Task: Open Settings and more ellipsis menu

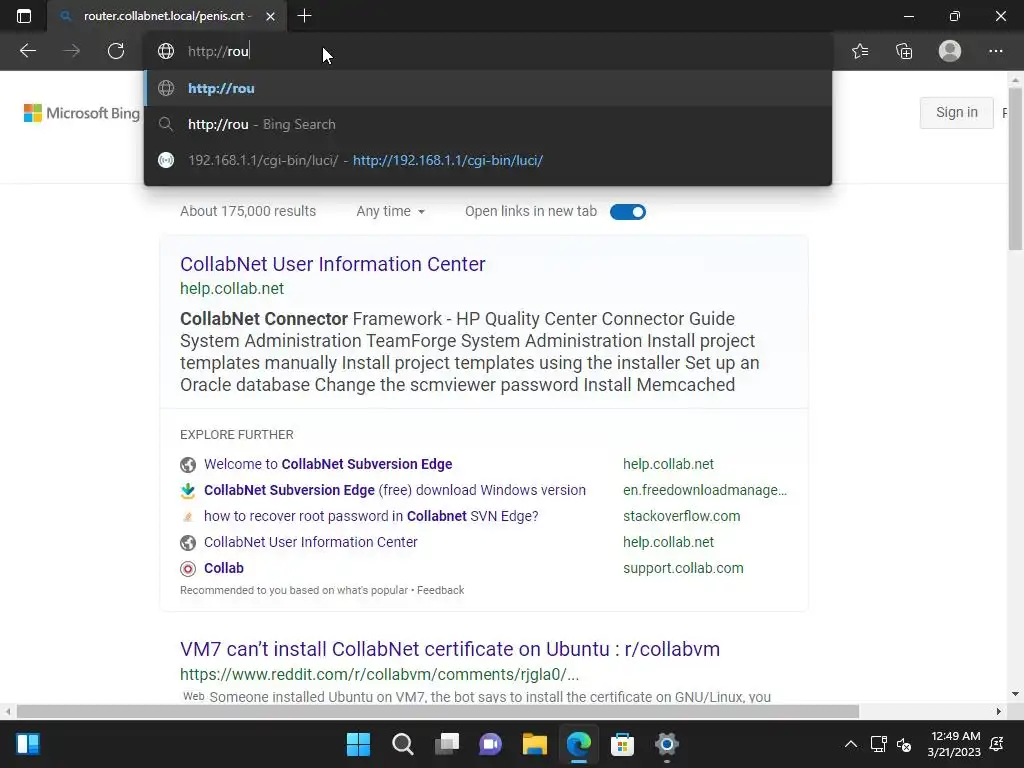Action: pos(995,51)
